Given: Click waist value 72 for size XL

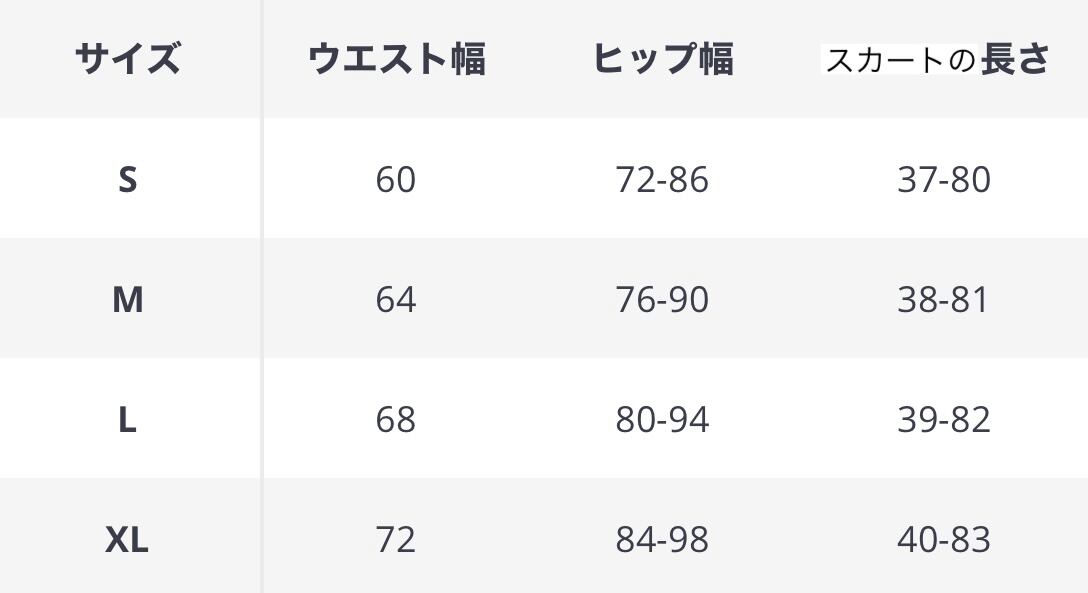Looking at the screenshot, I should [396, 540].
